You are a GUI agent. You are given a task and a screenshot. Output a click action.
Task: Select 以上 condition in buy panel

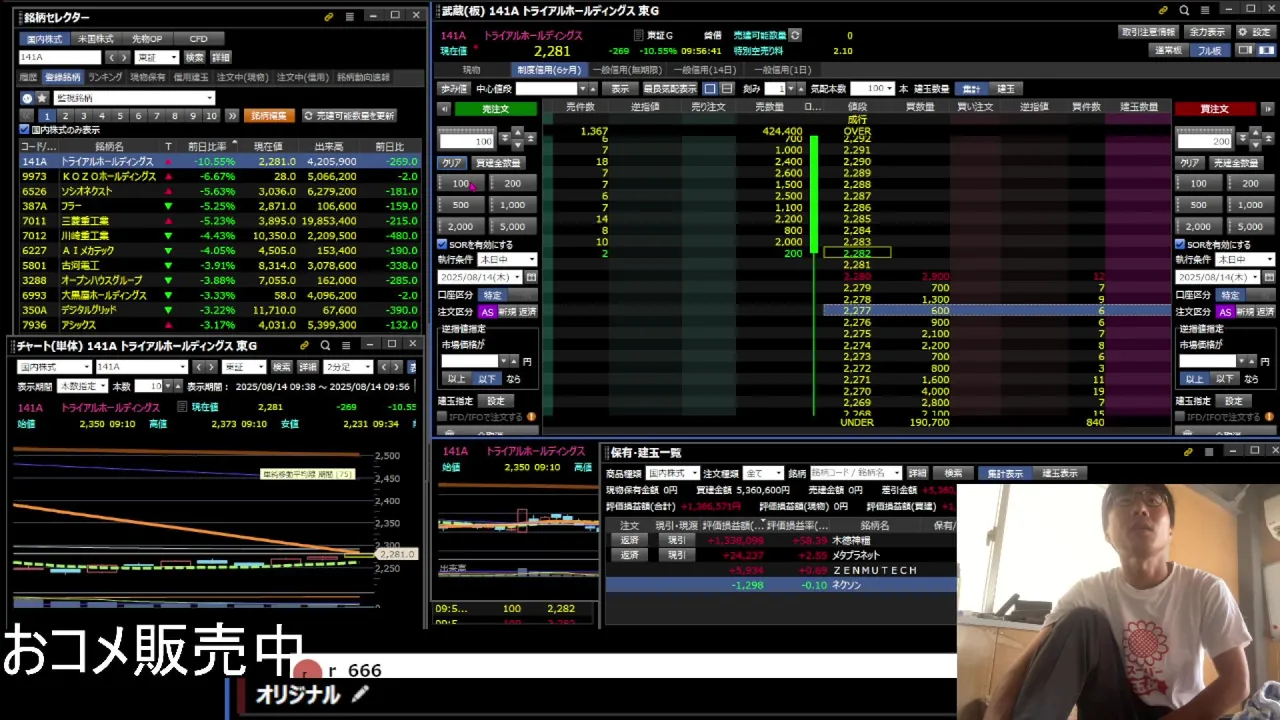[1194, 379]
